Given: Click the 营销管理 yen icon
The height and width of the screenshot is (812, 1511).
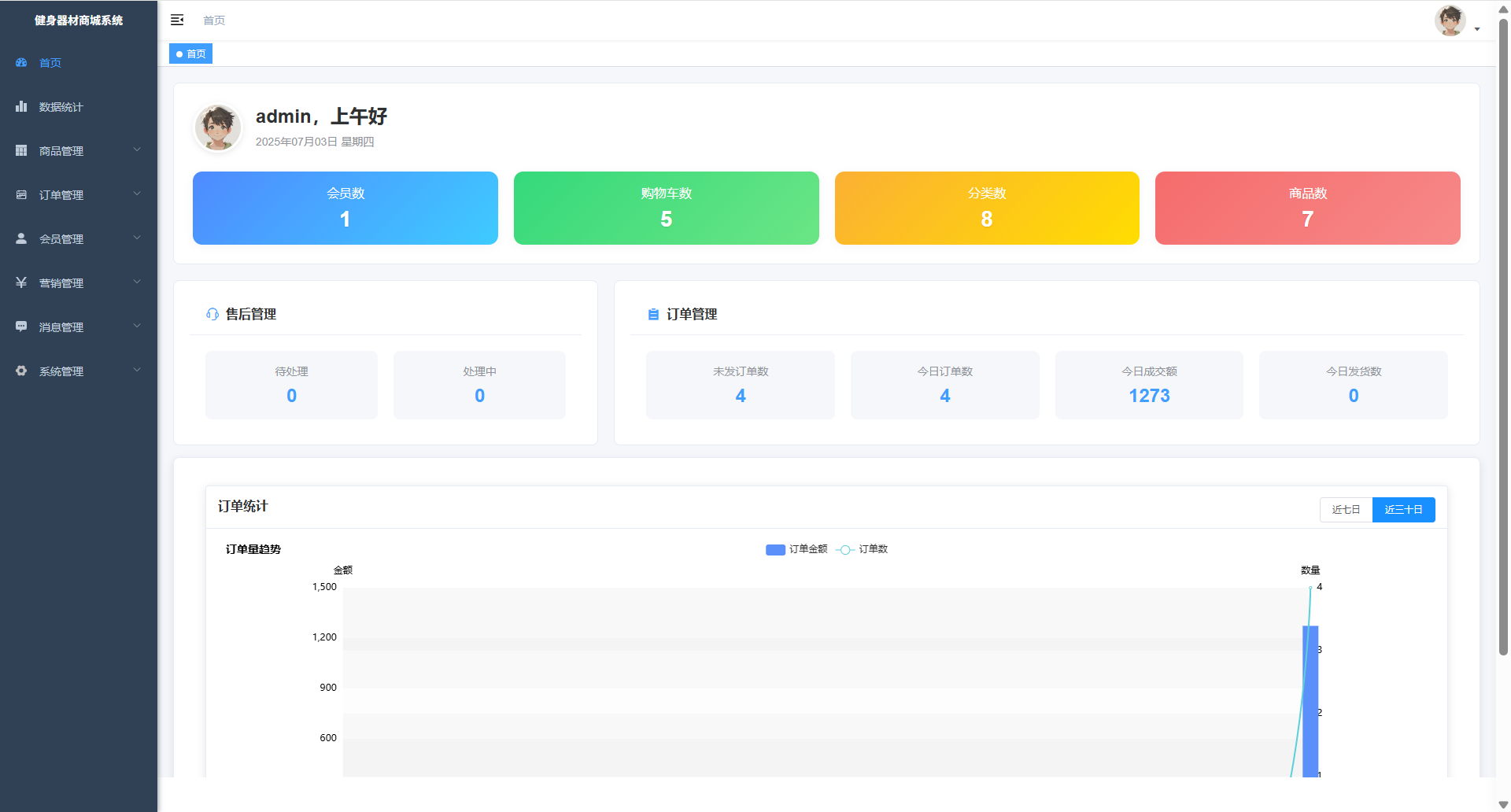Looking at the screenshot, I should 21,283.
